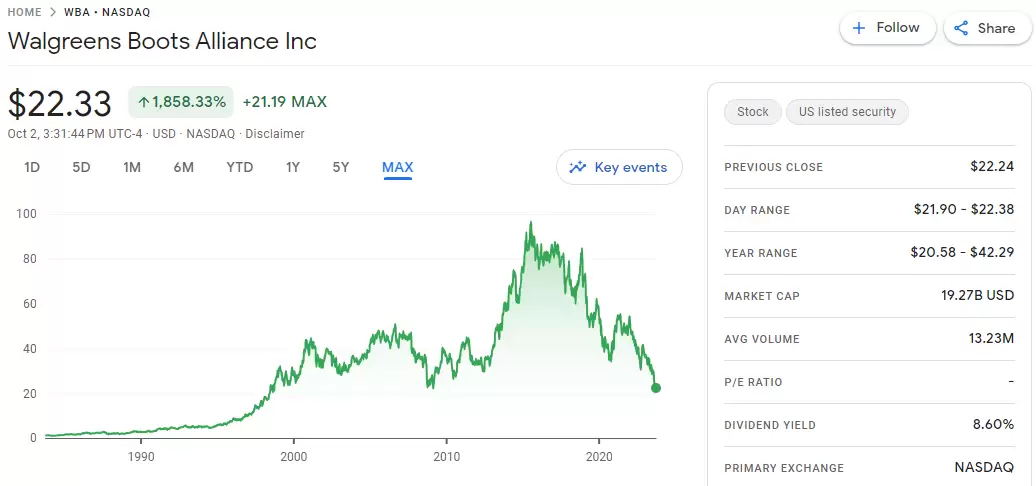Click the current price dot on chart
This screenshot has width=1036, height=486.
(656, 388)
